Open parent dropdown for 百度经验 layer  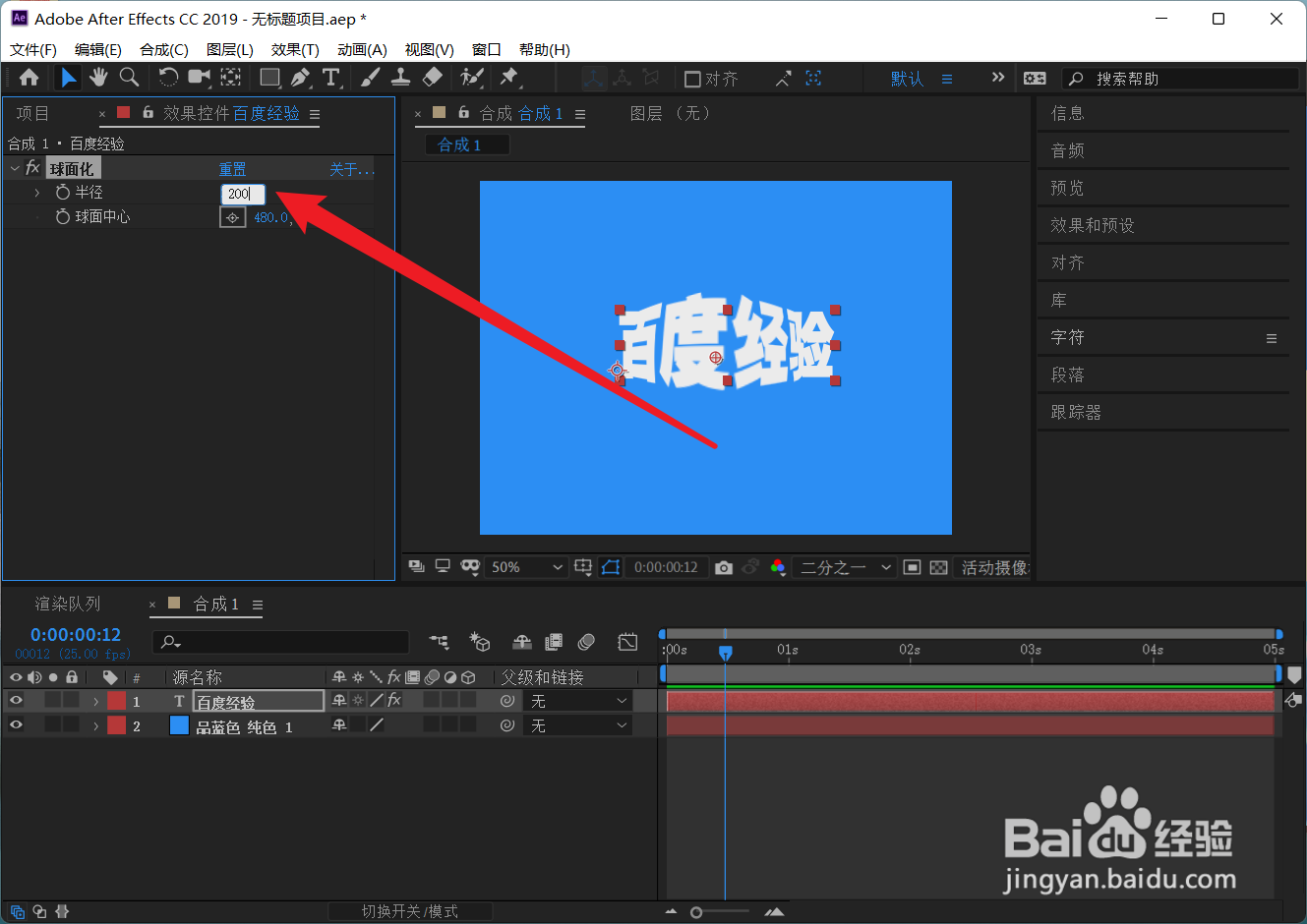(x=578, y=701)
